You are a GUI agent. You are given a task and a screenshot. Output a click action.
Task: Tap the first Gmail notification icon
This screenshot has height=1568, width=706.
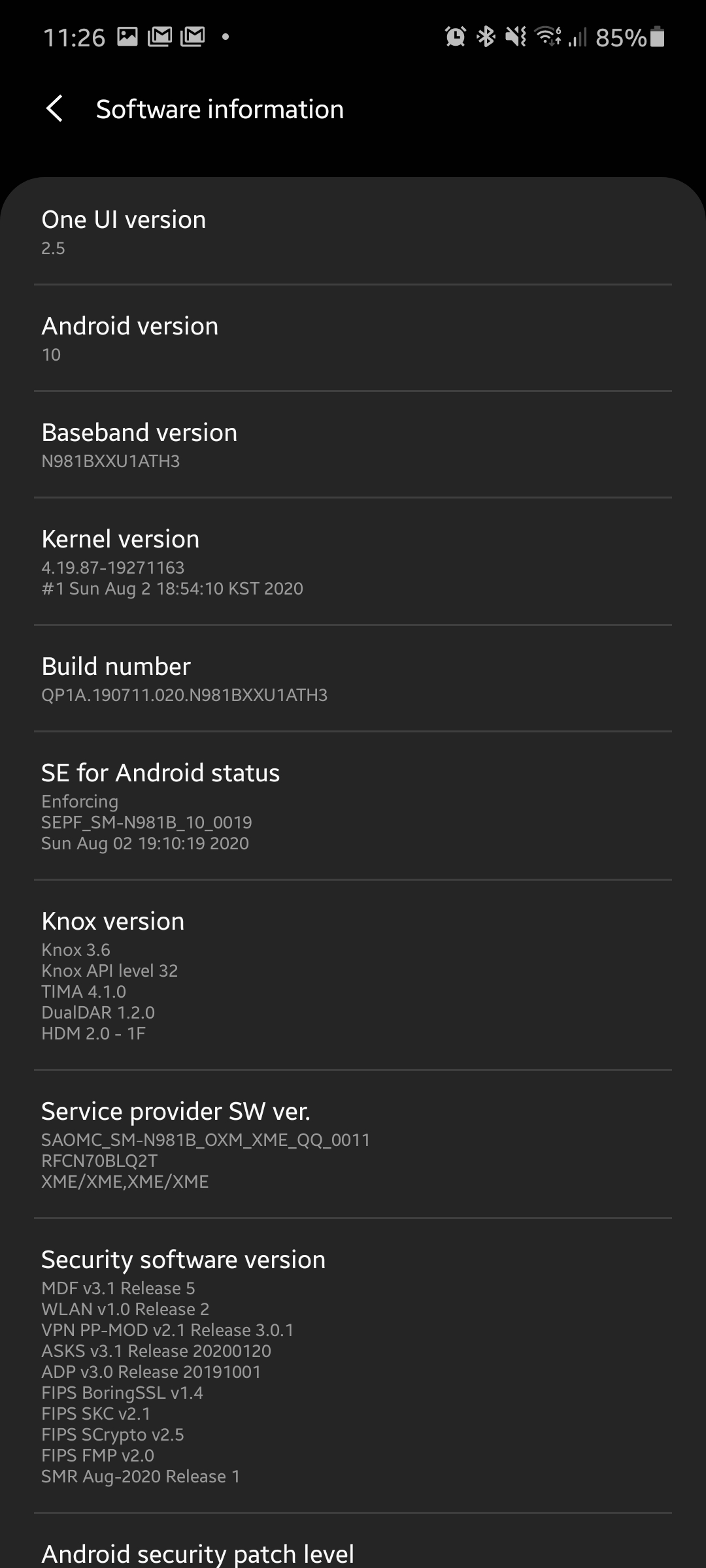(x=160, y=37)
